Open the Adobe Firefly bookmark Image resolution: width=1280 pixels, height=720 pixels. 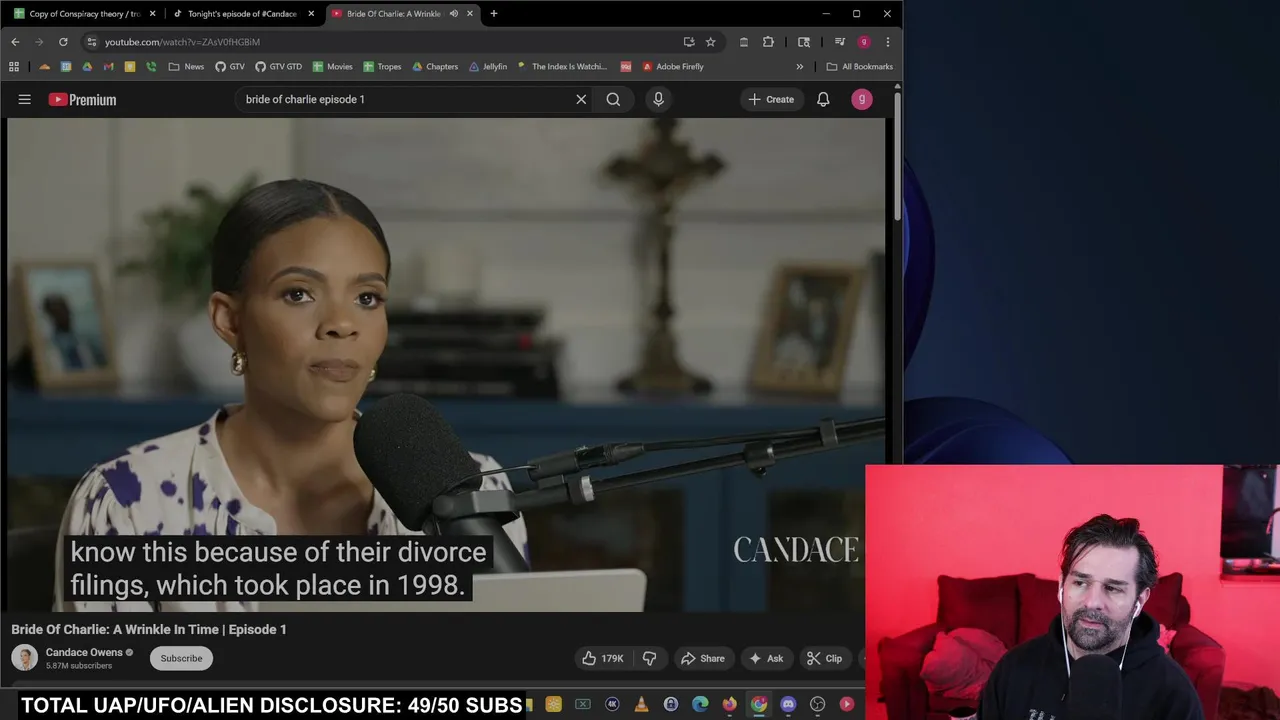coord(673,67)
